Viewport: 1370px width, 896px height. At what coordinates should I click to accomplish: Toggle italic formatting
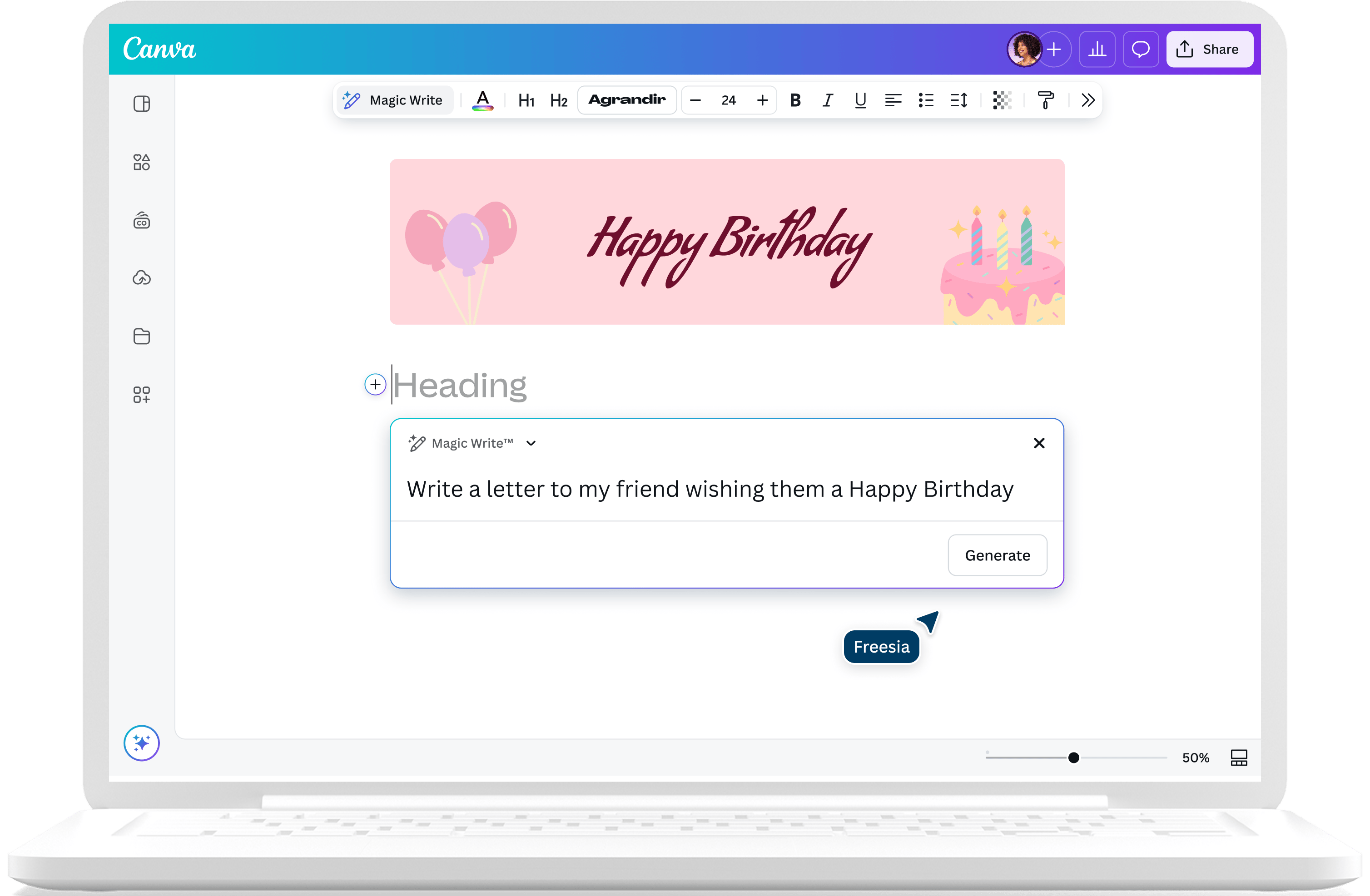pyautogui.click(x=828, y=101)
